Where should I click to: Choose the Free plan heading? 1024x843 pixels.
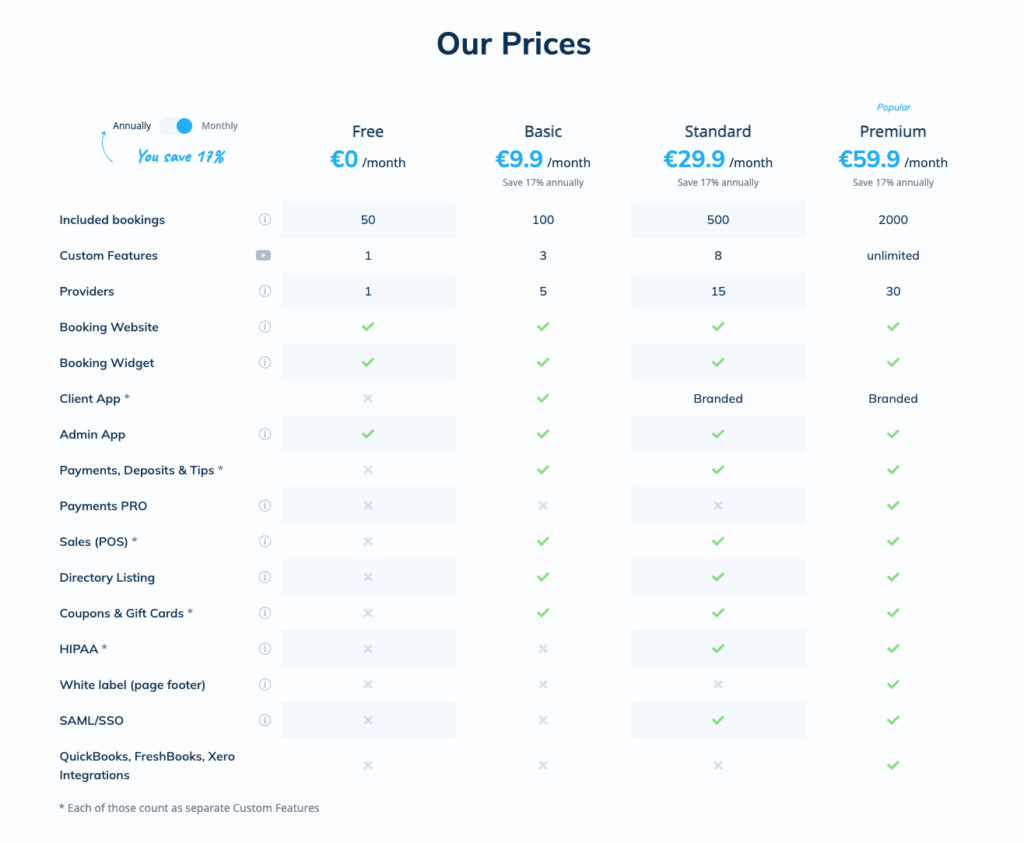[x=368, y=132]
